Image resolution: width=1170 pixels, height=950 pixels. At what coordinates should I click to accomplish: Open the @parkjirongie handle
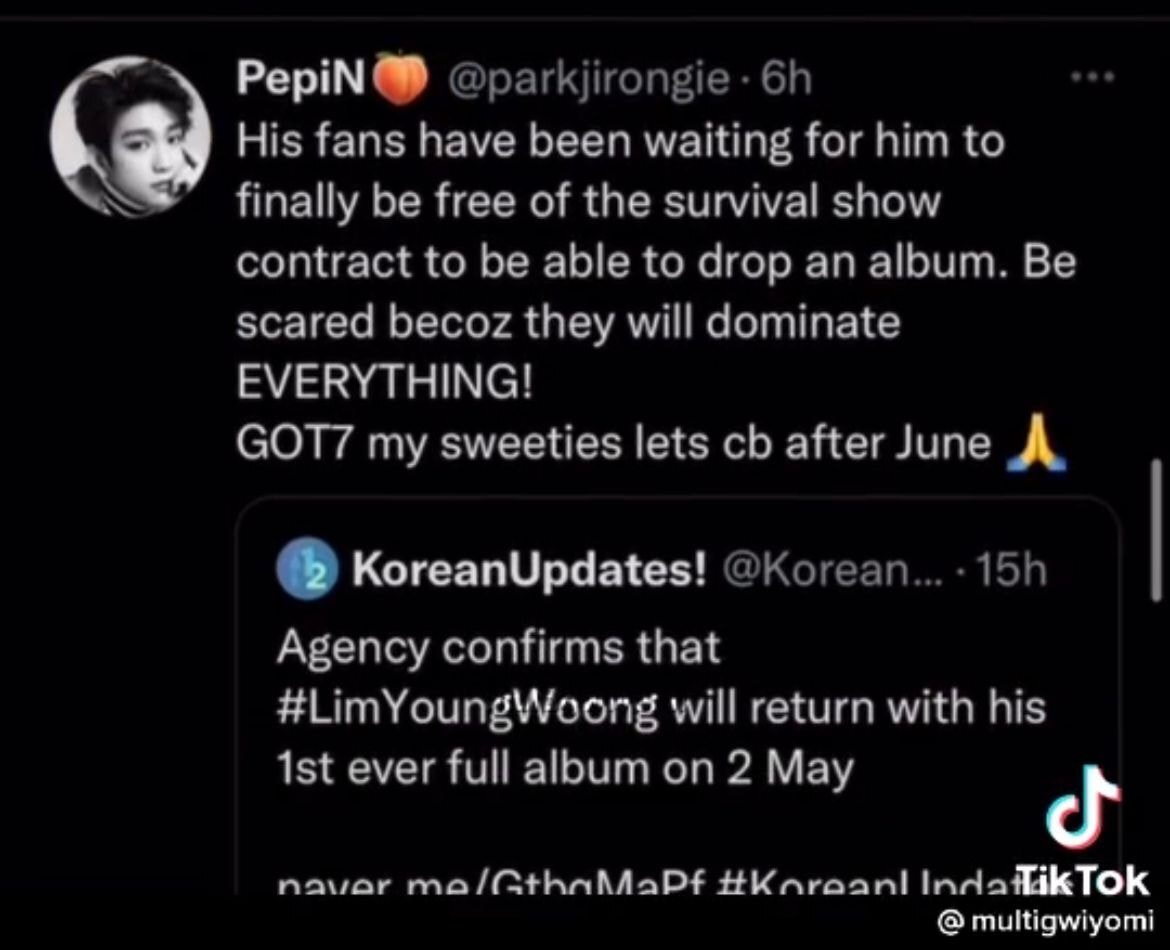(x=588, y=79)
